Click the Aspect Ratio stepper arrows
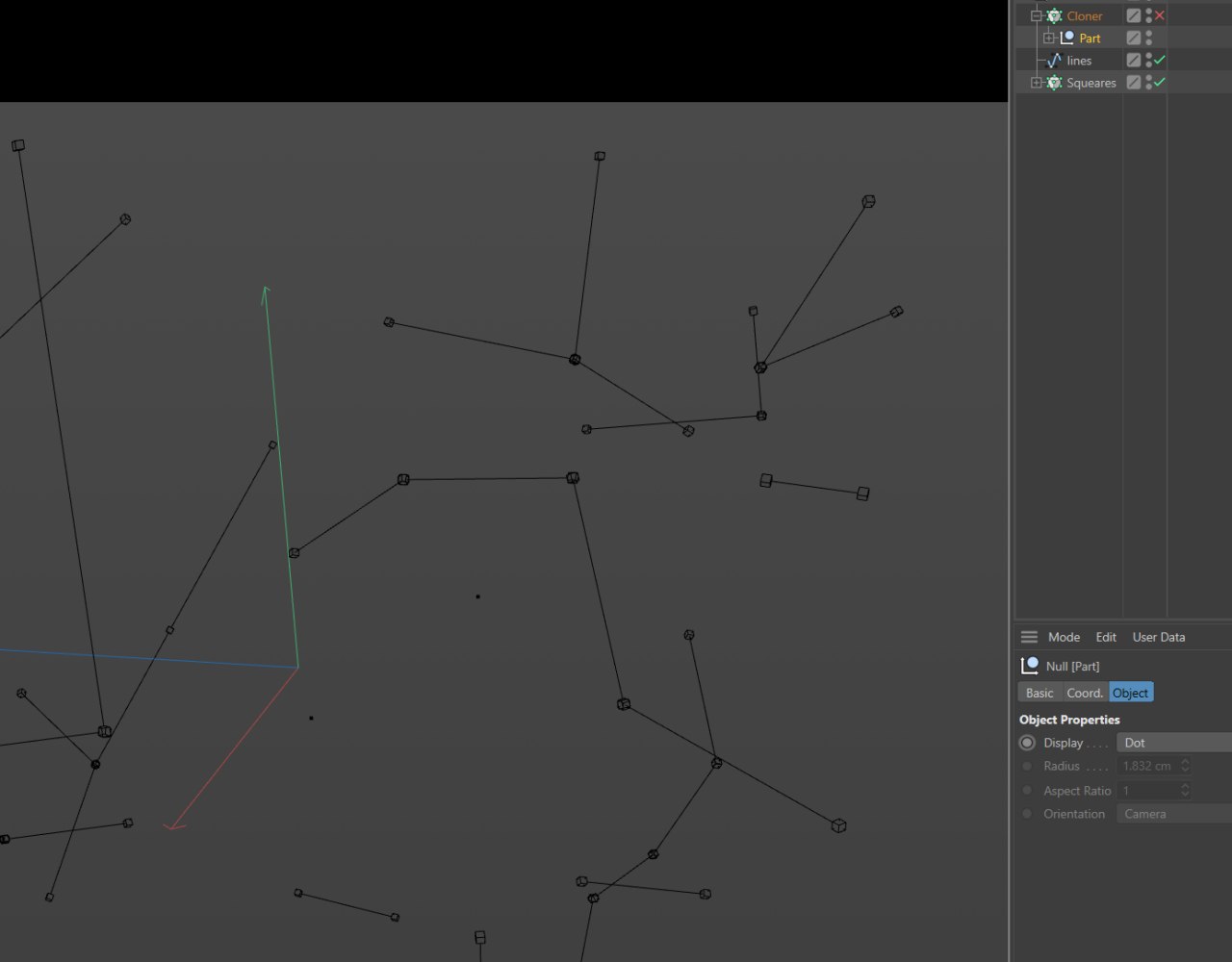1232x962 pixels. coord(1185,790)
